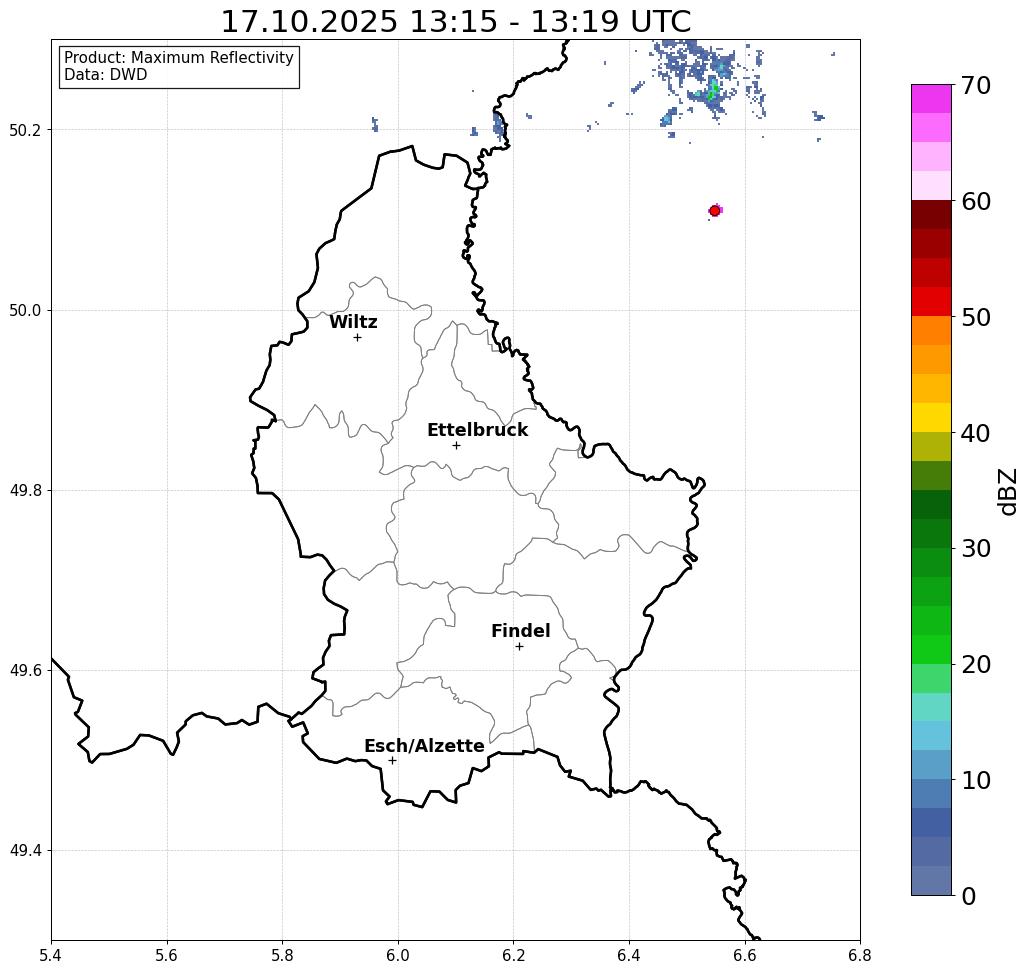Image resolution: width=1029 pixels, height=973 pixels.
Task: Click the latitude 50.0 axis label
Action: [25, 310]
